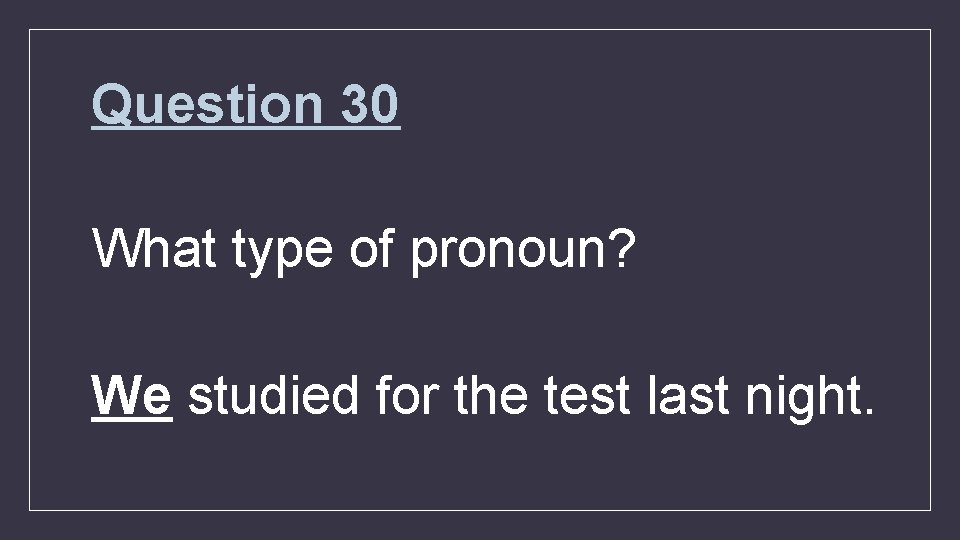Screen dimensions: 960x540
Task: Click the word "the" before "test"
Action: point(490,395)
